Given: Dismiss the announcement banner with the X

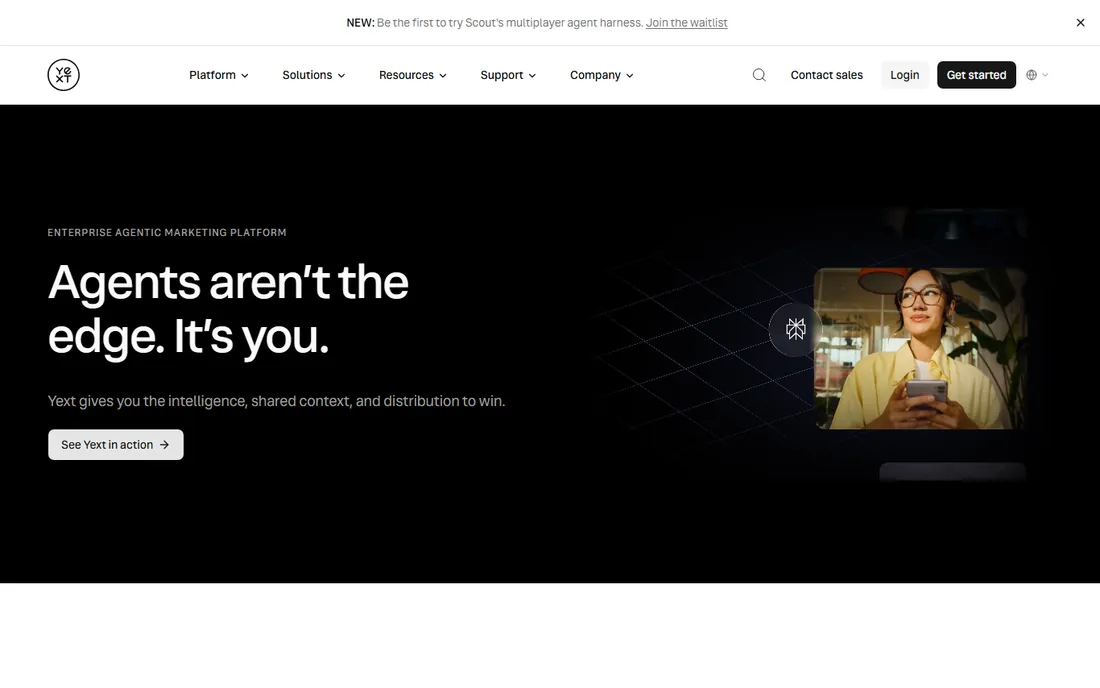Looking at the screenshot, I should (x=1080, y=22).
